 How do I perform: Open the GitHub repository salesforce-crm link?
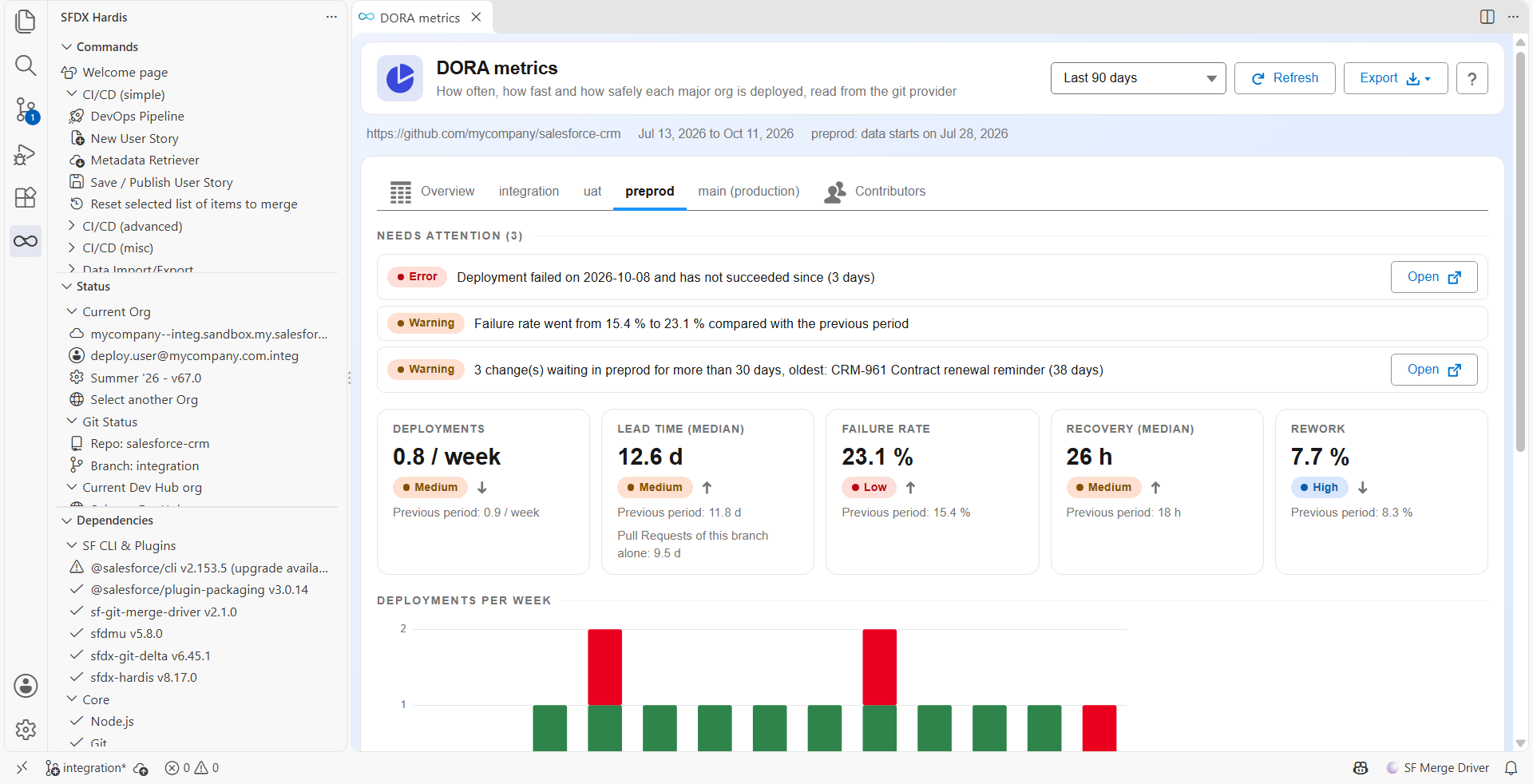tap(493, 134)
